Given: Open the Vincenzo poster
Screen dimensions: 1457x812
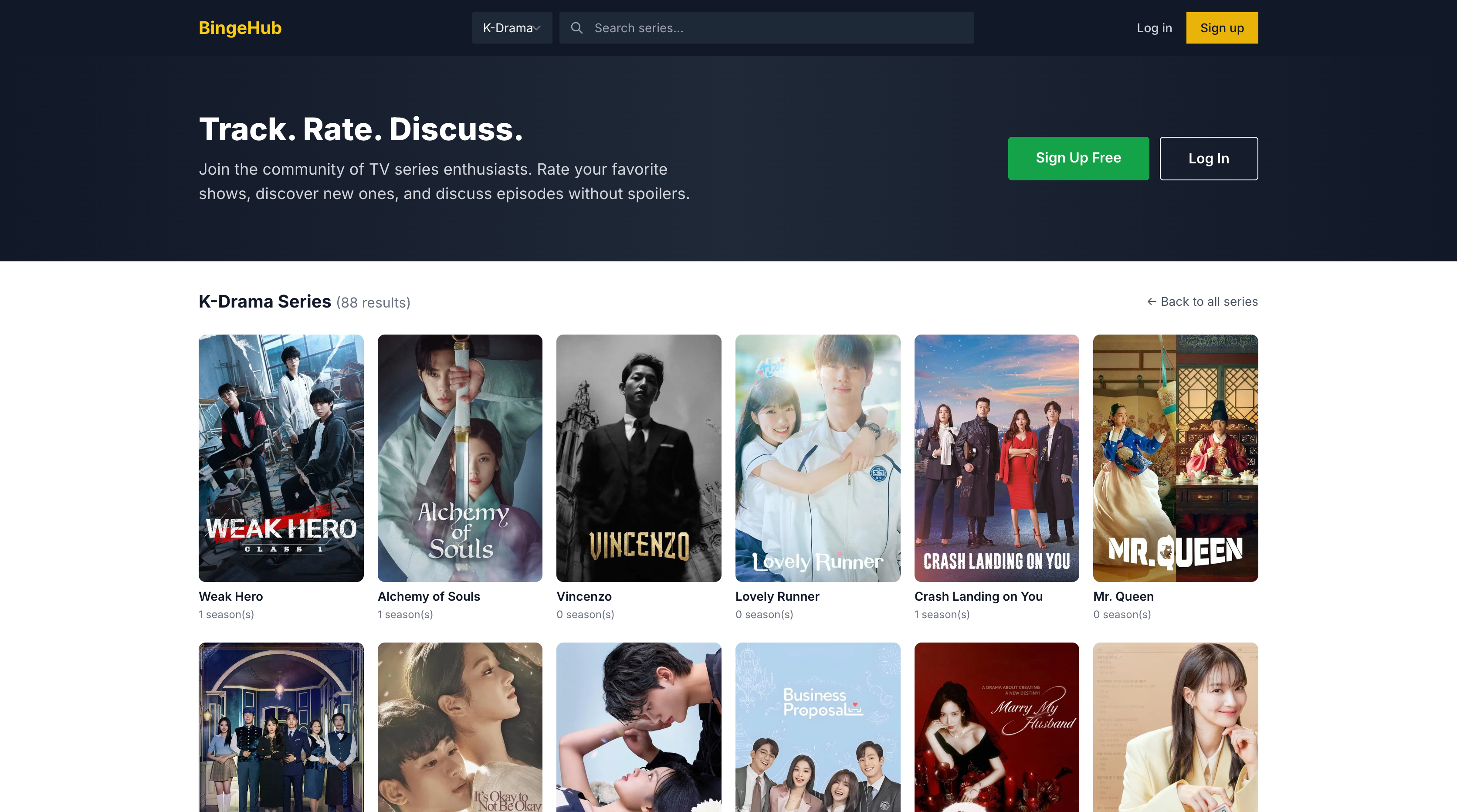Looking at the screenshot, I should (639, 458).
